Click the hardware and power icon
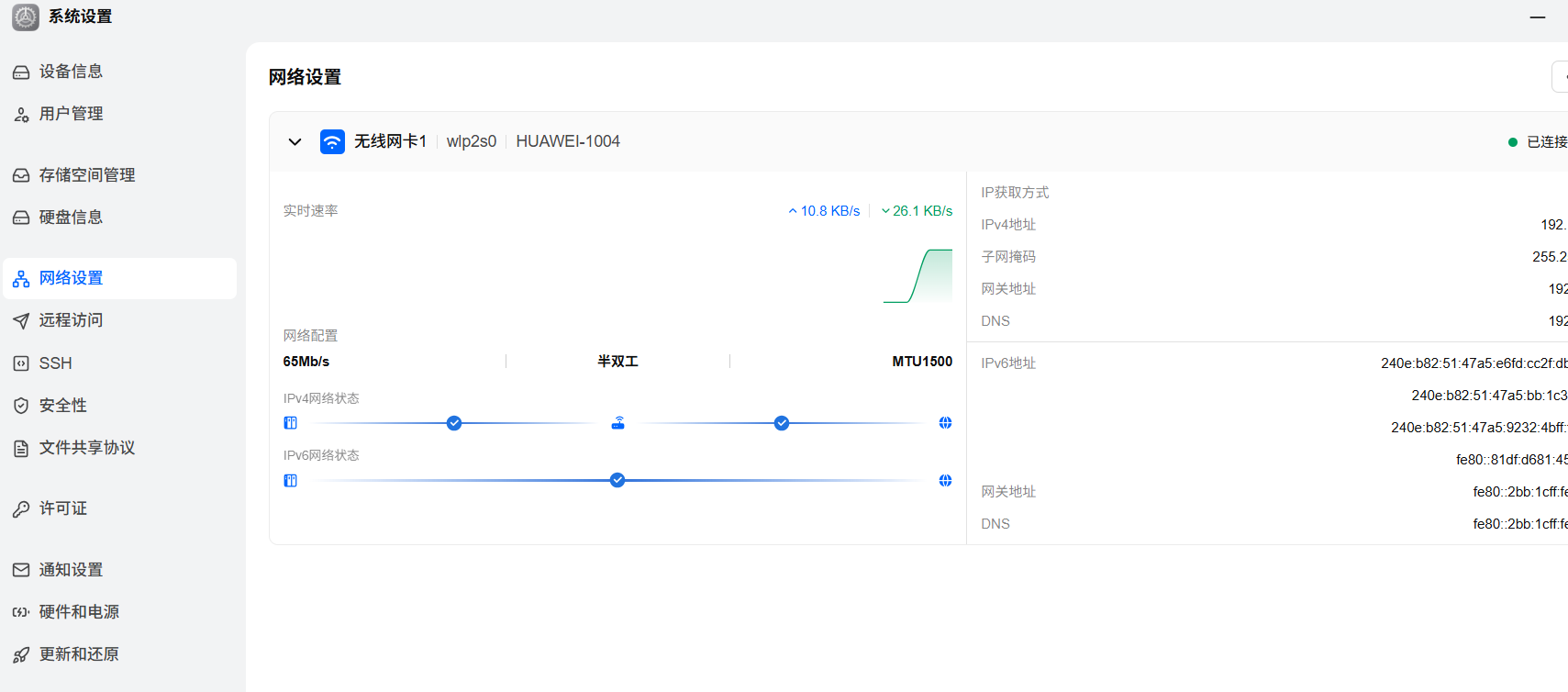The image size is (1568, 692). coord(21,612)
